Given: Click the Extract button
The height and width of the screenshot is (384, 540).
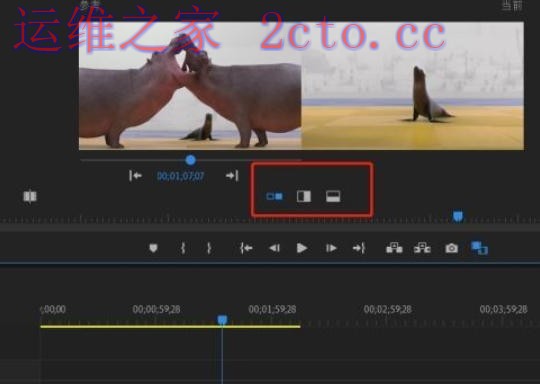Looking at the screenshot, I should 422,248.
